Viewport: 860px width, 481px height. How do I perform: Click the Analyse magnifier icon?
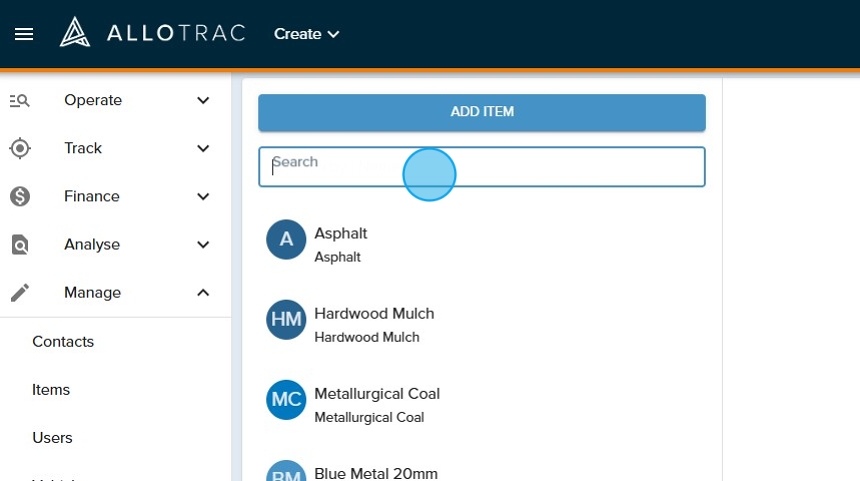point(20,245)
